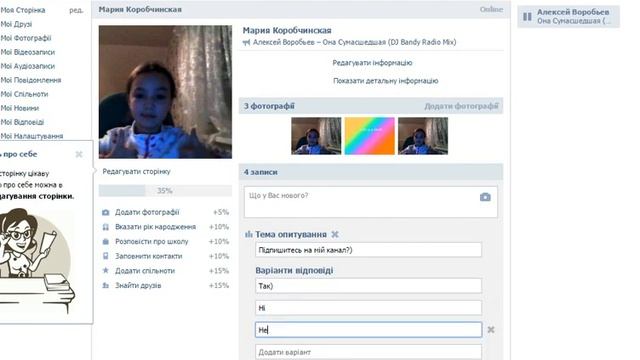Open Мої Фотографії menu item
The image size is (640, 360).
(x=26, y=38)
